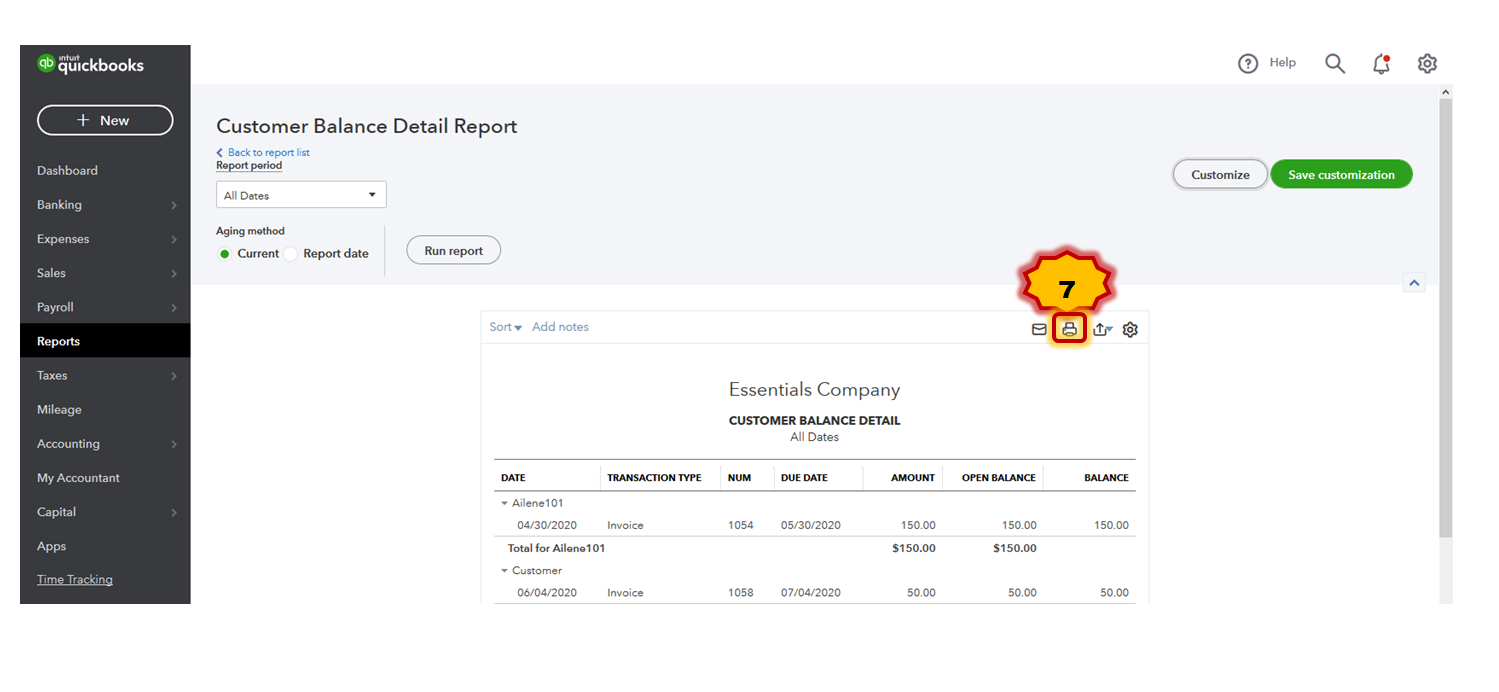Select the Report date aging method
1499x692 pixels.
[x=291, y=254]
